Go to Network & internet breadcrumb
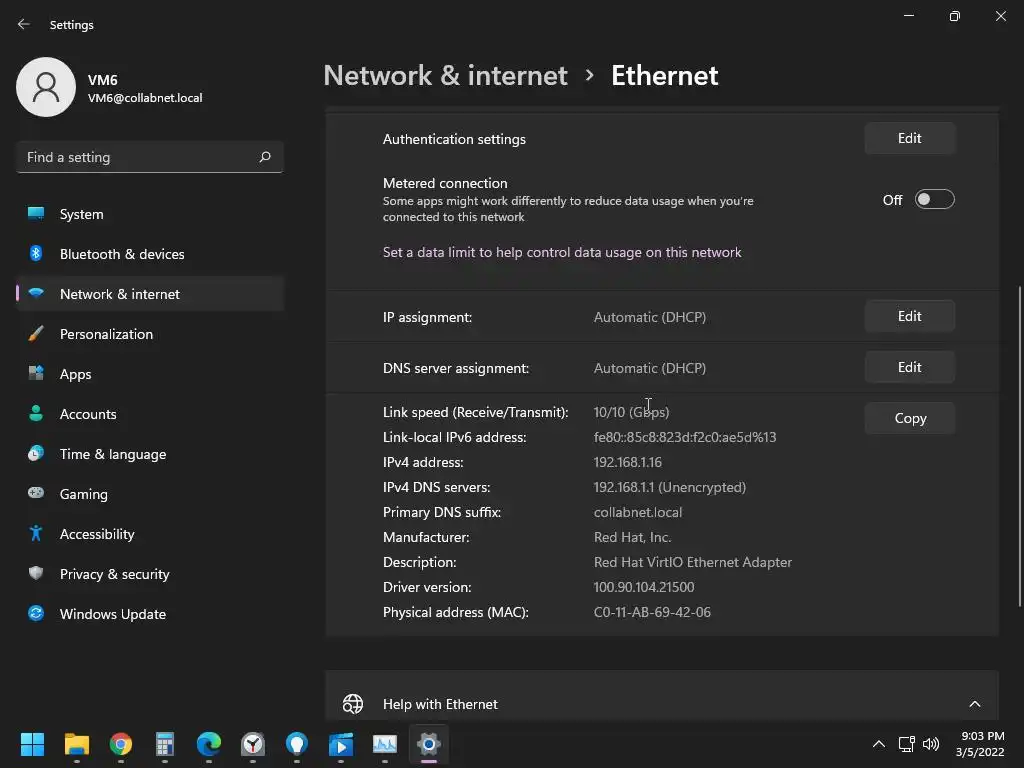The height and width of the screenshot is (768, 1024). [x=445, y=75]
